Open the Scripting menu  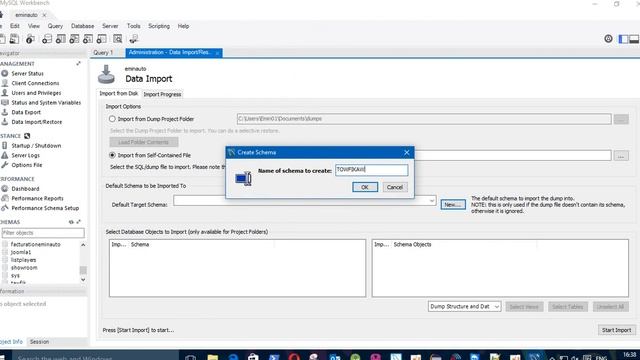pos(159,26)
